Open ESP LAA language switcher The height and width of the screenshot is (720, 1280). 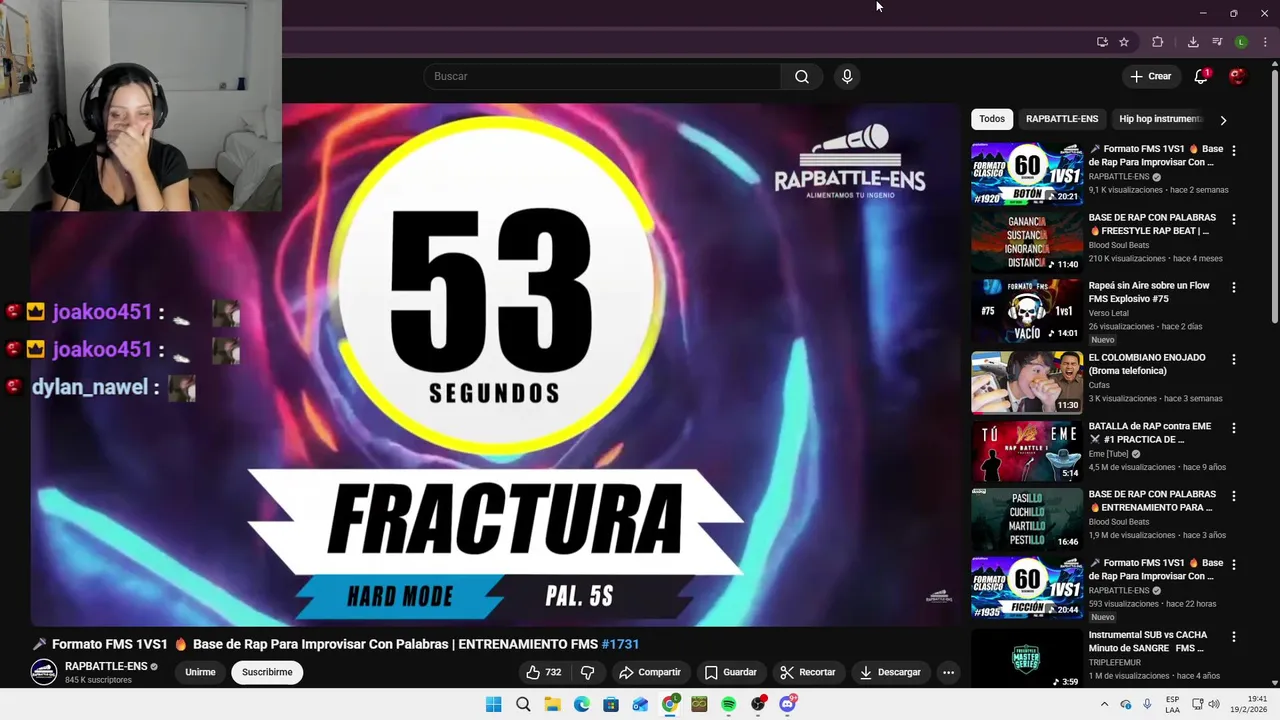tap(1172, 704)
